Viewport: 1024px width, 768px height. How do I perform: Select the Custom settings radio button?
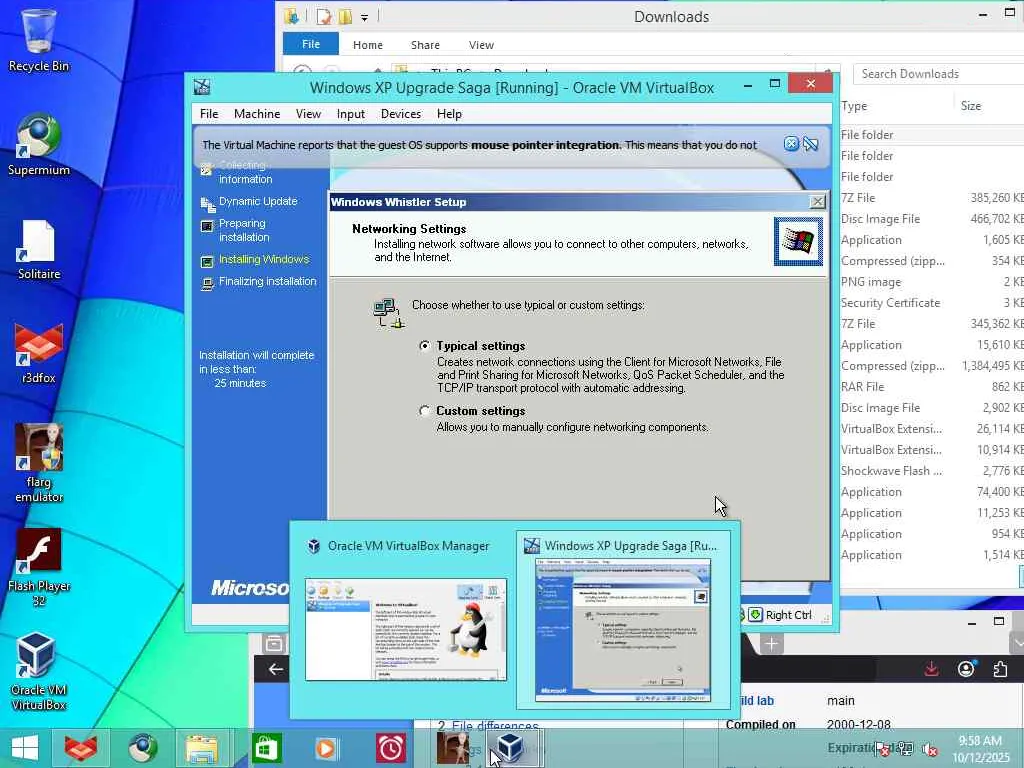(x=424, y=411)
